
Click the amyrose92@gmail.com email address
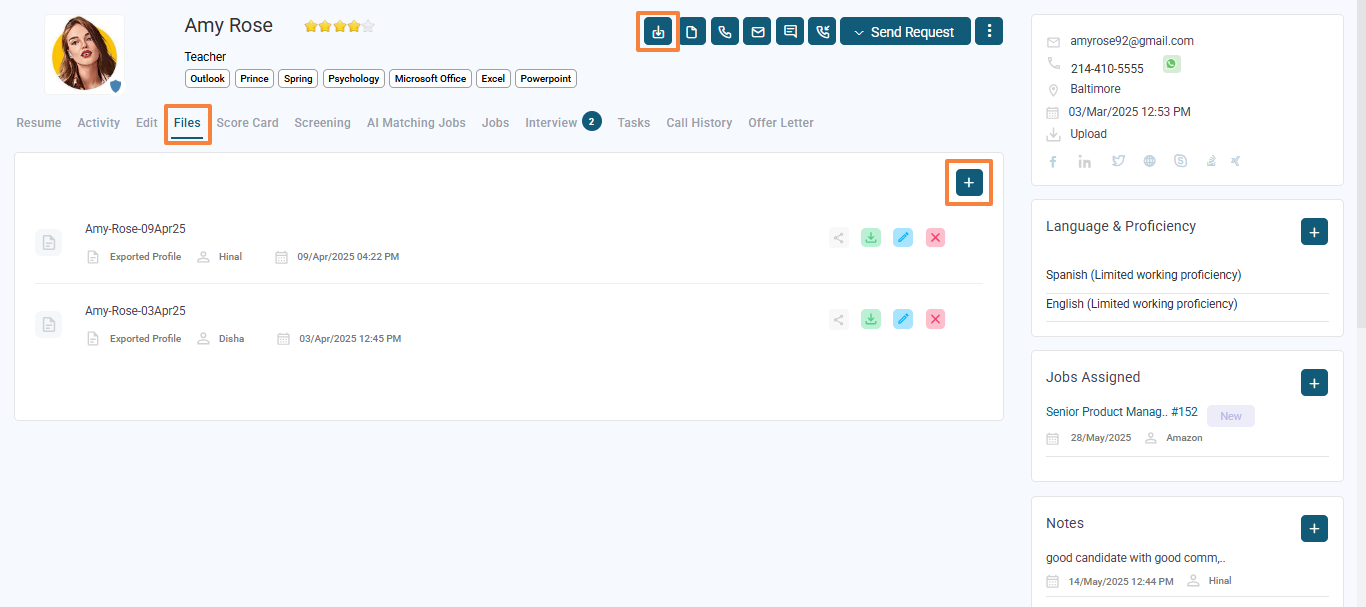(x=1132, y=41)
